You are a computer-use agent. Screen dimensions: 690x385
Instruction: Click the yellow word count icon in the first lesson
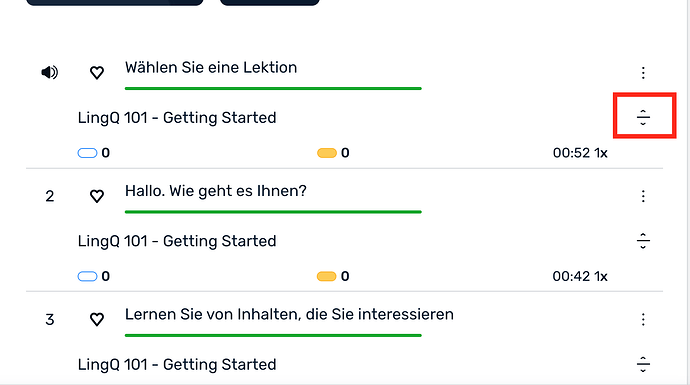(x=327, y=153)
